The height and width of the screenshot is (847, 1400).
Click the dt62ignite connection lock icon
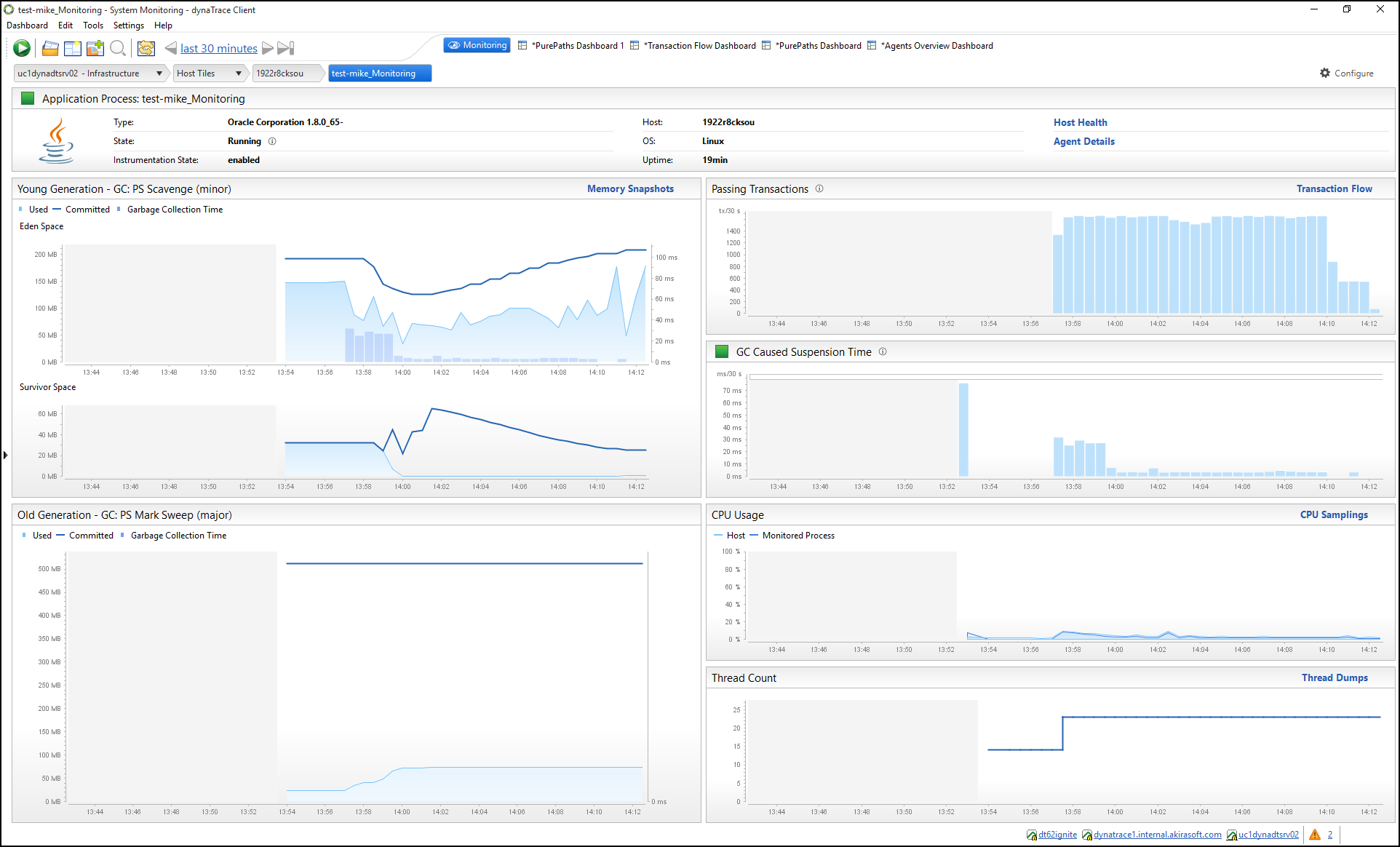tap(1032, 835)
